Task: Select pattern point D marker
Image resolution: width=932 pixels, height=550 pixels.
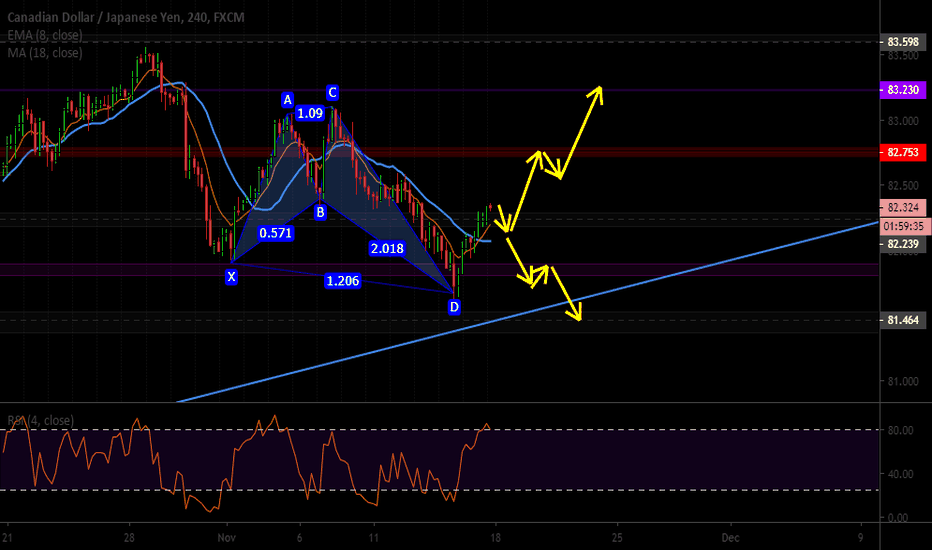Action: (x=454, y=307)
